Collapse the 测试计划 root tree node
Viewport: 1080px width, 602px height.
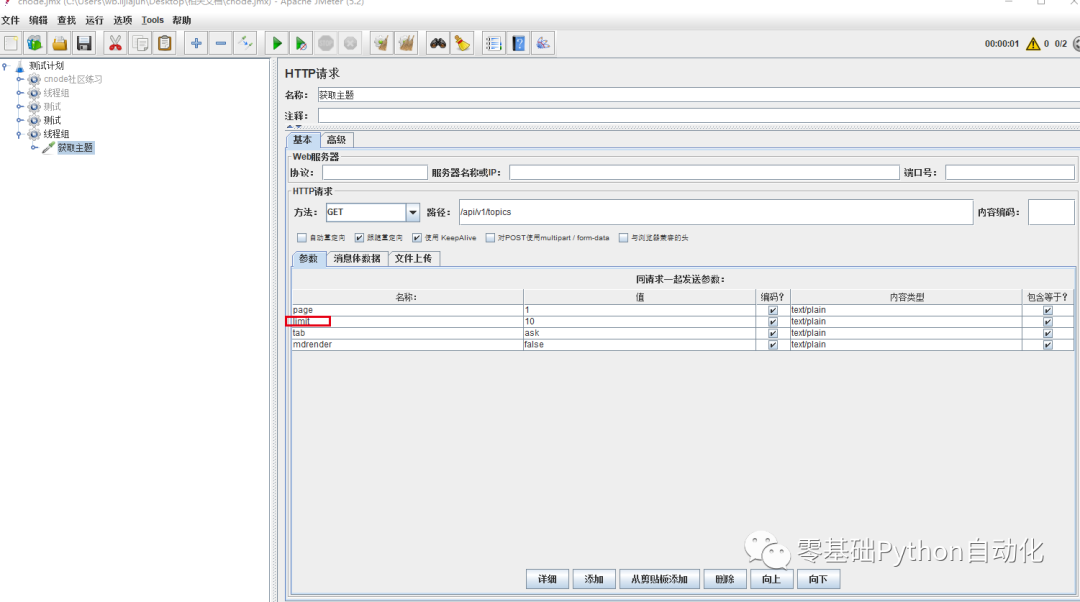[x=5, y=66]
